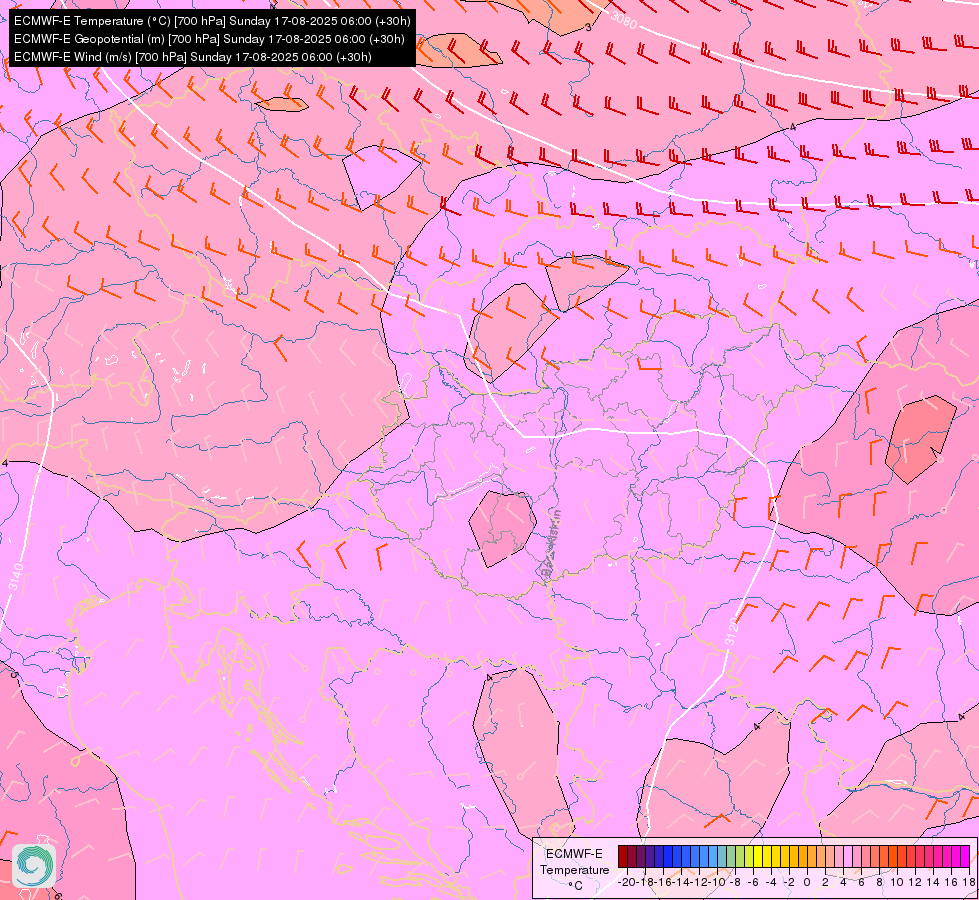Click the legend tick label -4
Image resolution: width=979 pixels, height=900 pixels.
pyautogui.click(x=771, y=882)
